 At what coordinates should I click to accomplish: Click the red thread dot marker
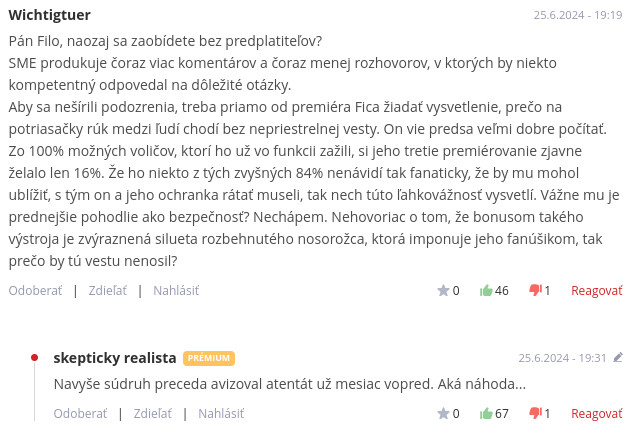click(35, 357)
